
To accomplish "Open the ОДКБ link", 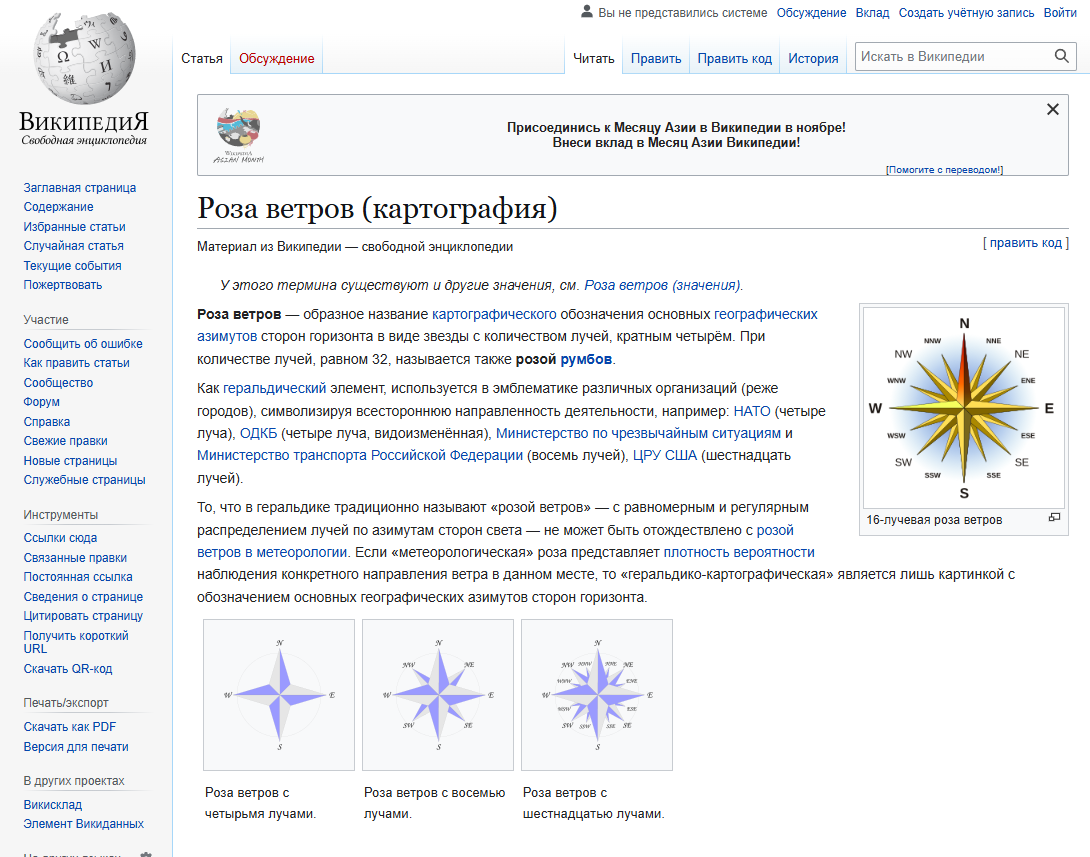I will click(x=258, y=433).
